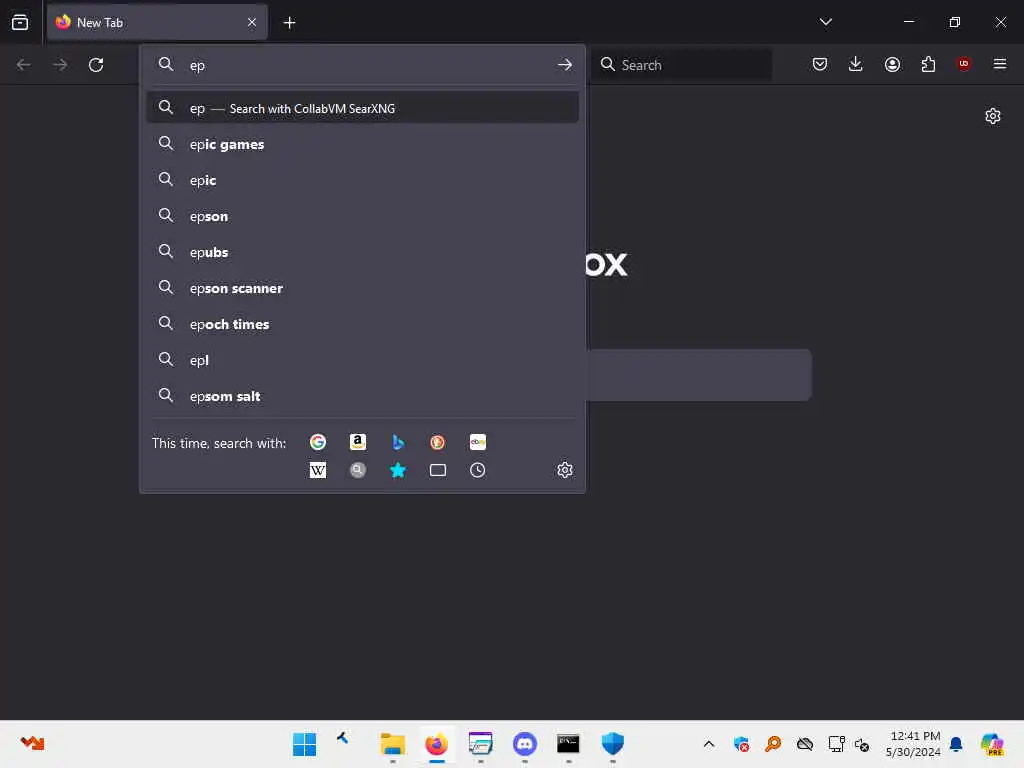Choose the 'epsom salt' suggestion
The image size is (1024, 768).
(362, 396)
